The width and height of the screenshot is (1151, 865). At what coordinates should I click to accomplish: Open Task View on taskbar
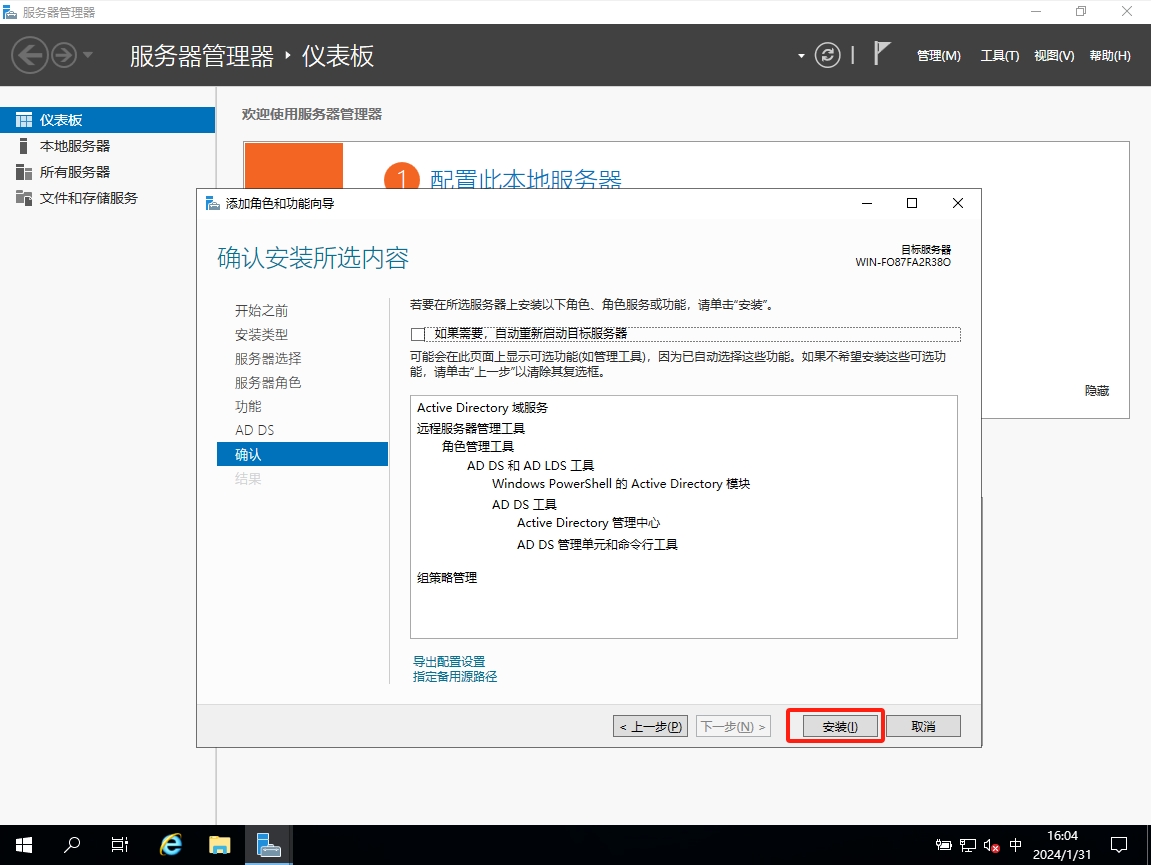120,845
